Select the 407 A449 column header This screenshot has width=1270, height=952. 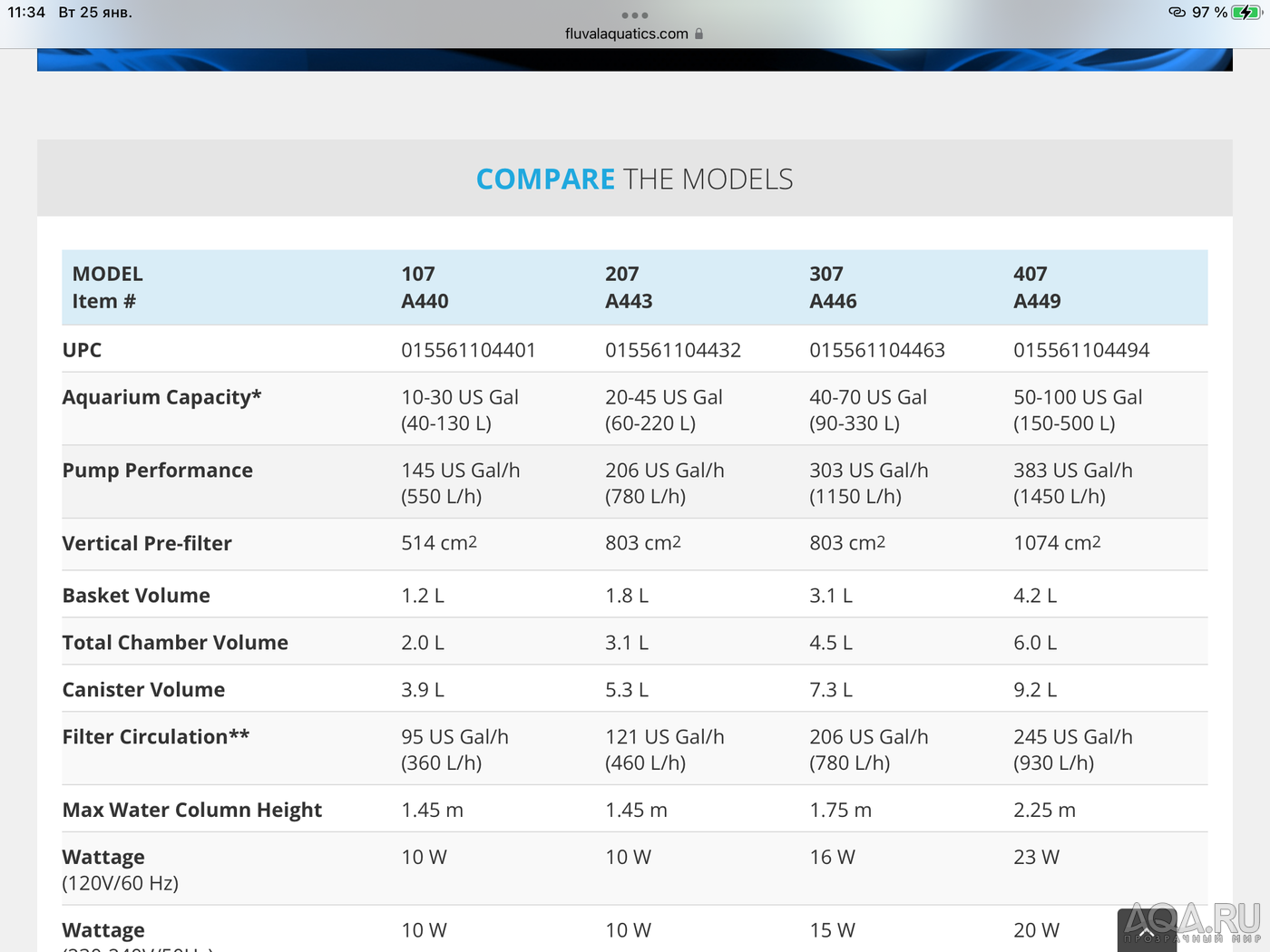pos(1037,287)
